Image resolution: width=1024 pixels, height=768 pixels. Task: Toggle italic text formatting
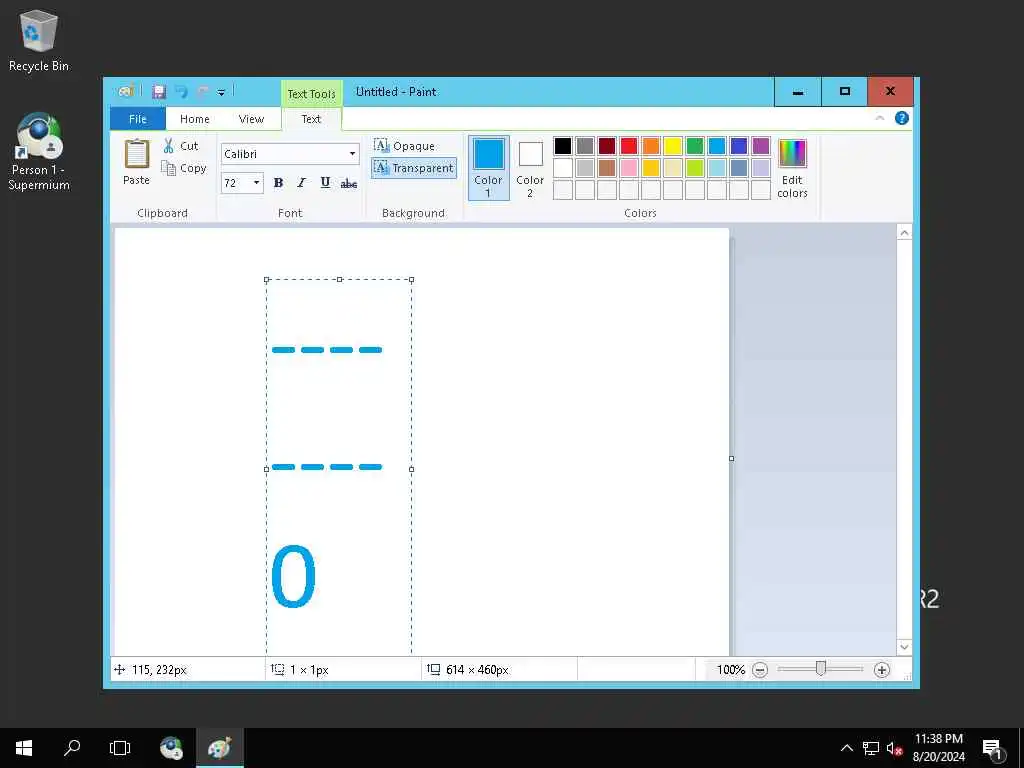302,183
